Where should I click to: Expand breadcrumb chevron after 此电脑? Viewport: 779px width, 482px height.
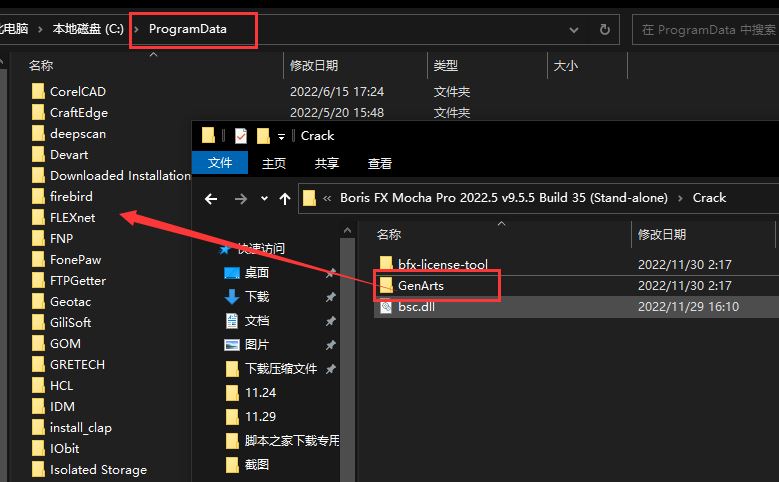40,29
